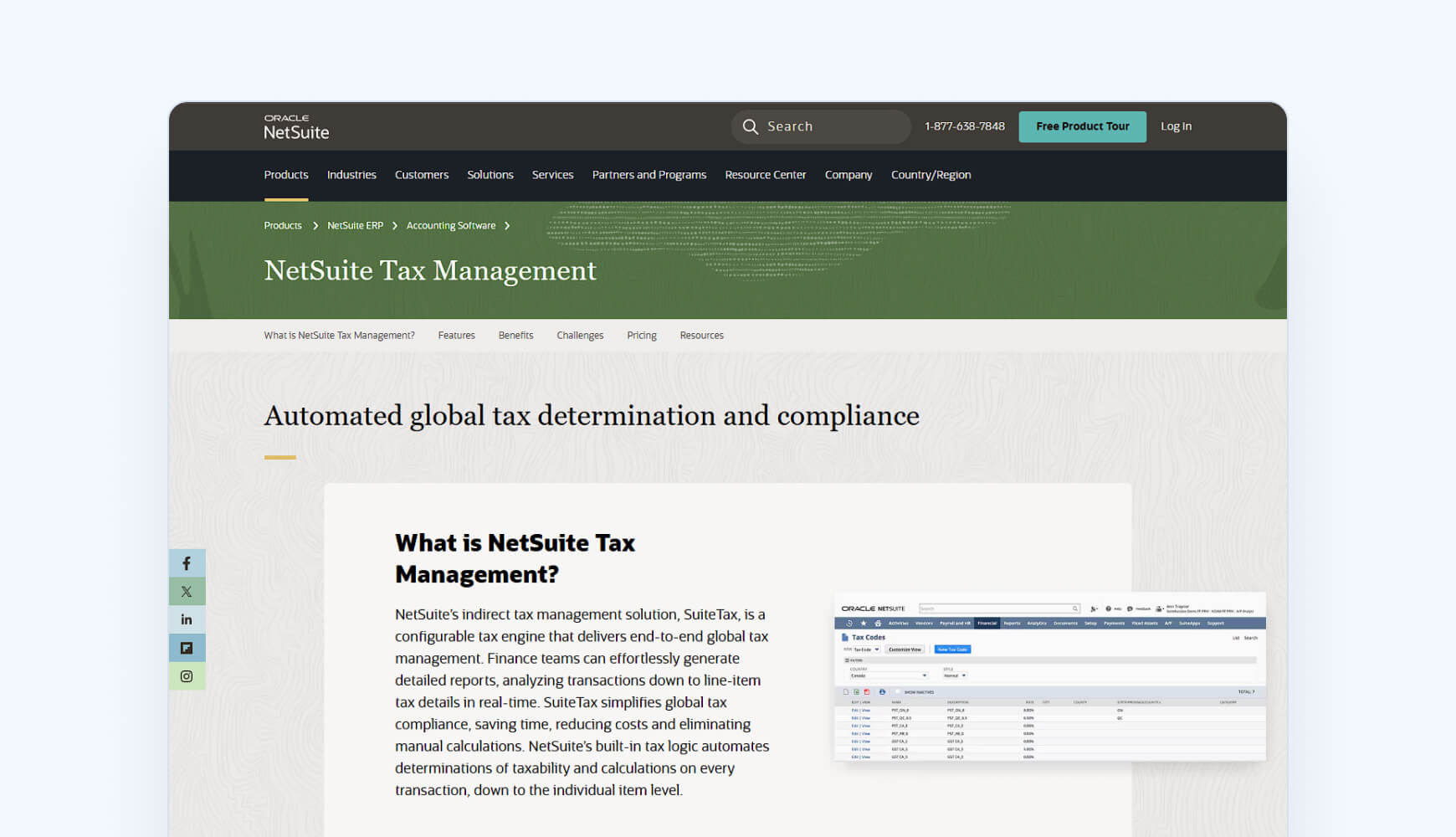Open the Instagram icon in sidebar
The width and height of the screenshot is (1456, 837).
coord(187,676)
